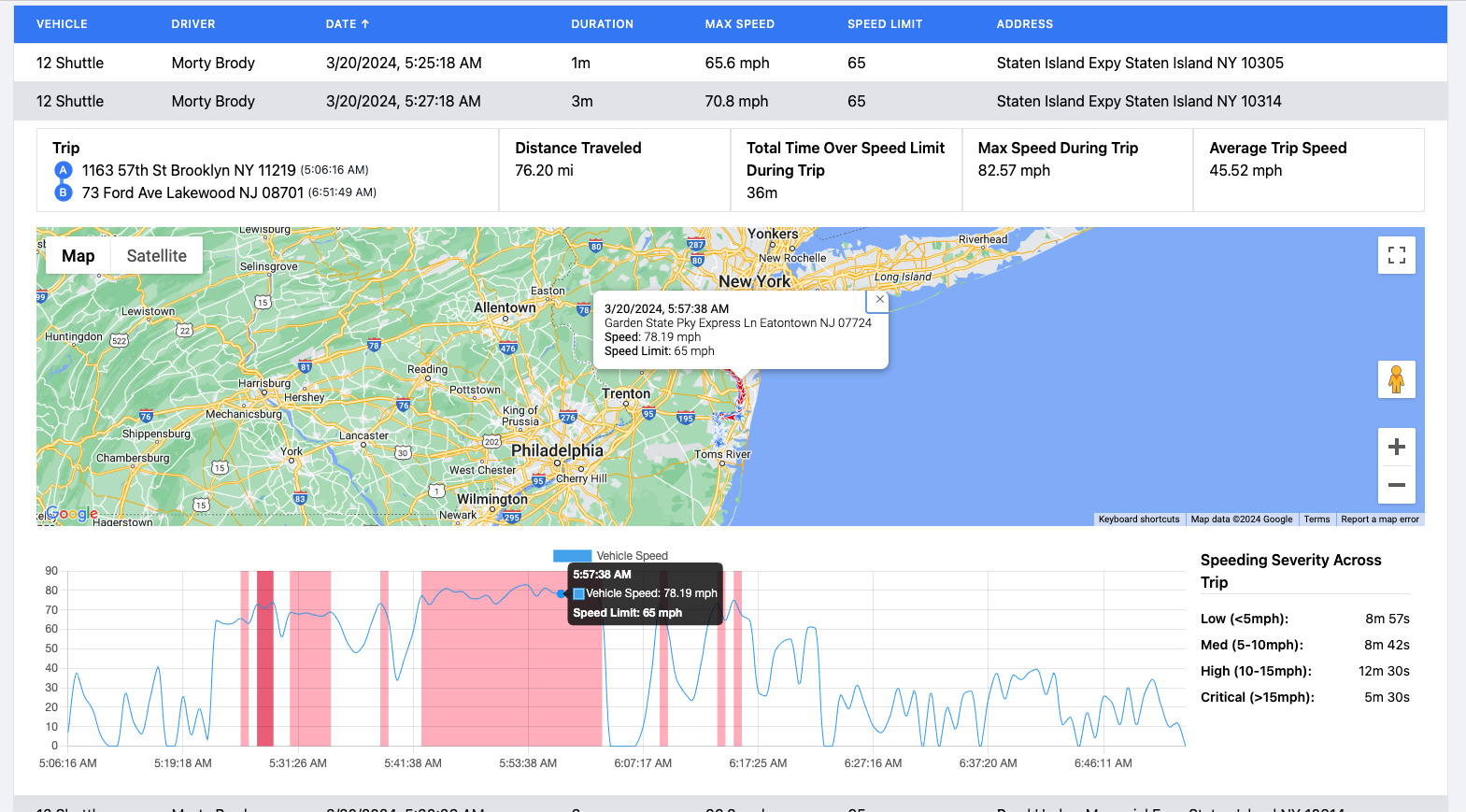Sort by the Duration column header
This screenshot has height=812, width=1466.
tap(602, 24)
